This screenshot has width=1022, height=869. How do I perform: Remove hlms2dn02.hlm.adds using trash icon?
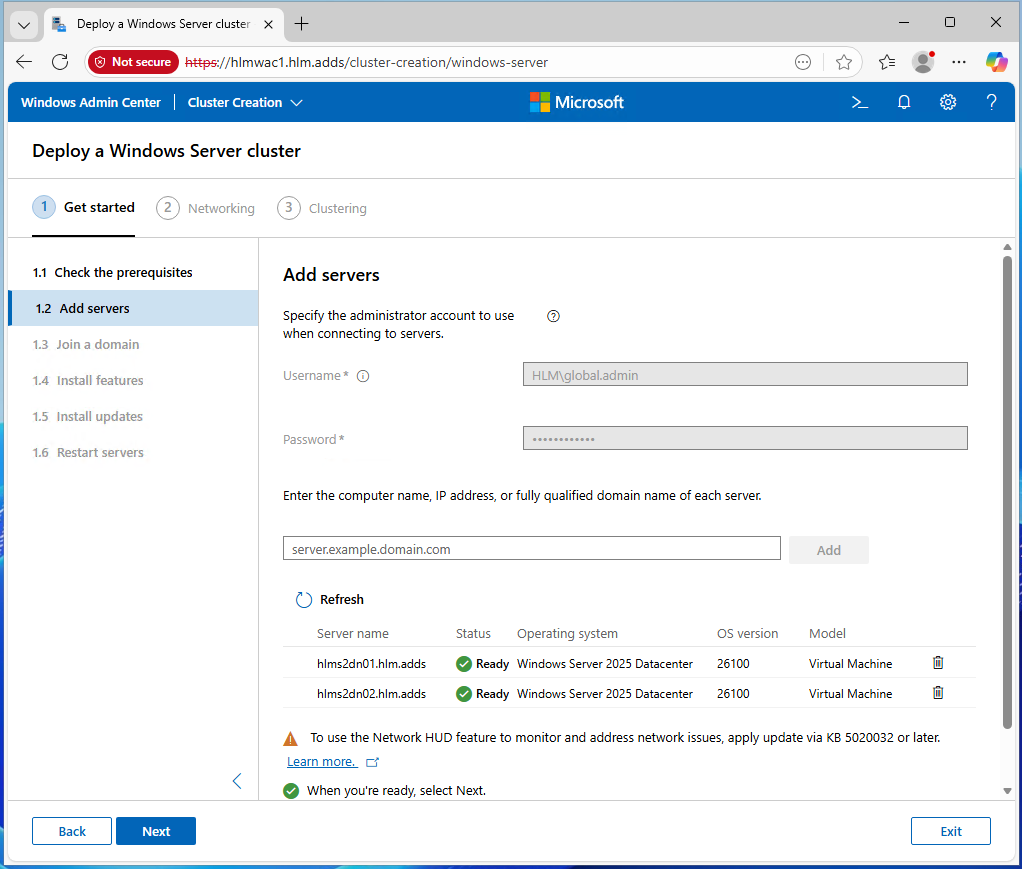[x=938, y=693]
